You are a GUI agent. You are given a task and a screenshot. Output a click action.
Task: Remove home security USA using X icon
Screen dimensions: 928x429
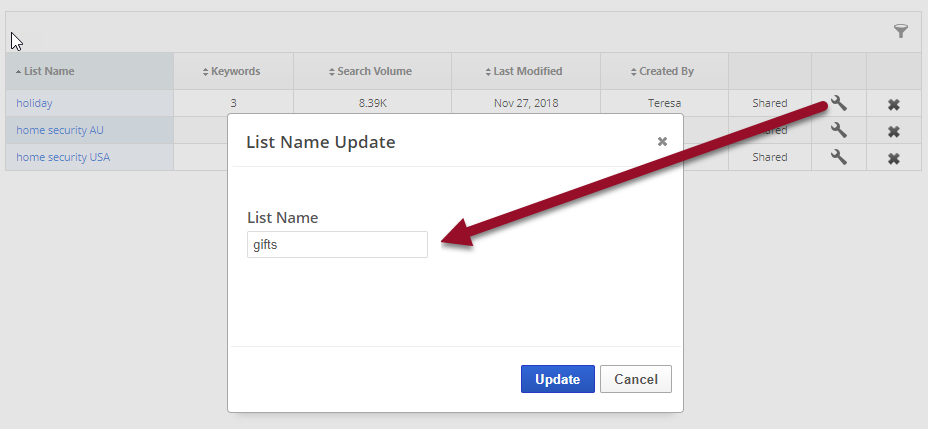coord(894,158)
